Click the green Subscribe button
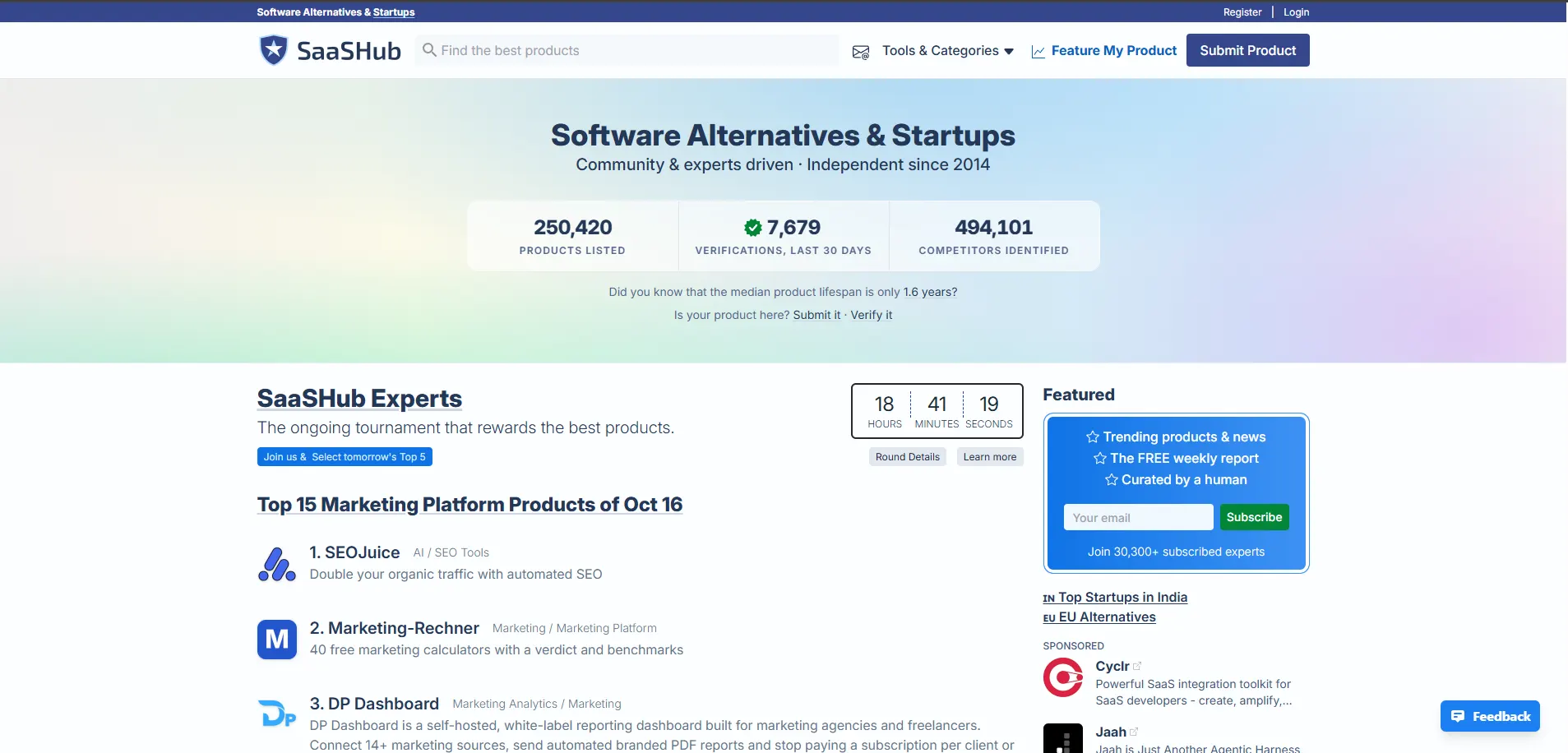Viewport: 1568px width, 753px height. pos(1254,517)
